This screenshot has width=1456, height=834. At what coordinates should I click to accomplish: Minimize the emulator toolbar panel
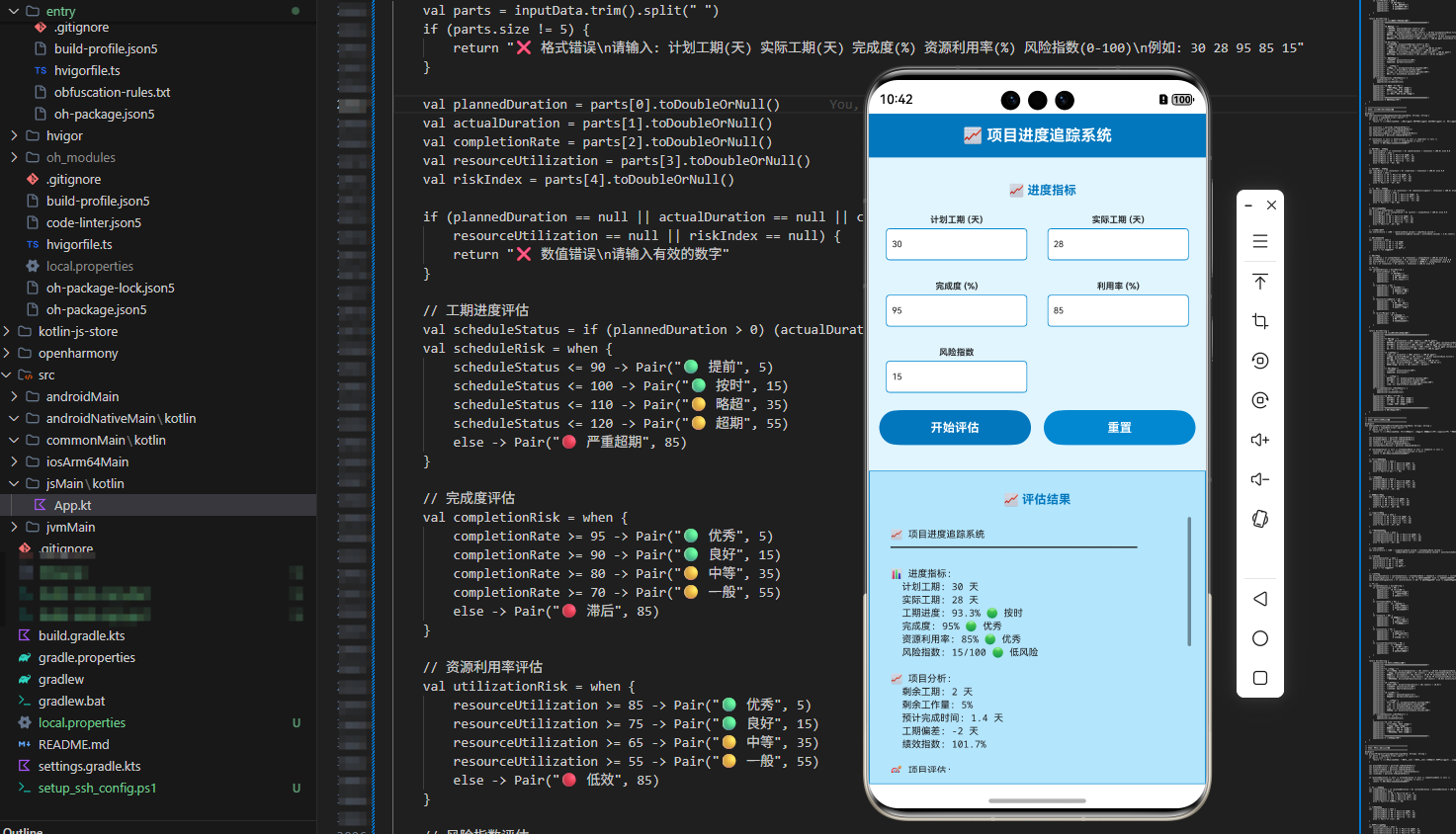(x=1249, y=206)
